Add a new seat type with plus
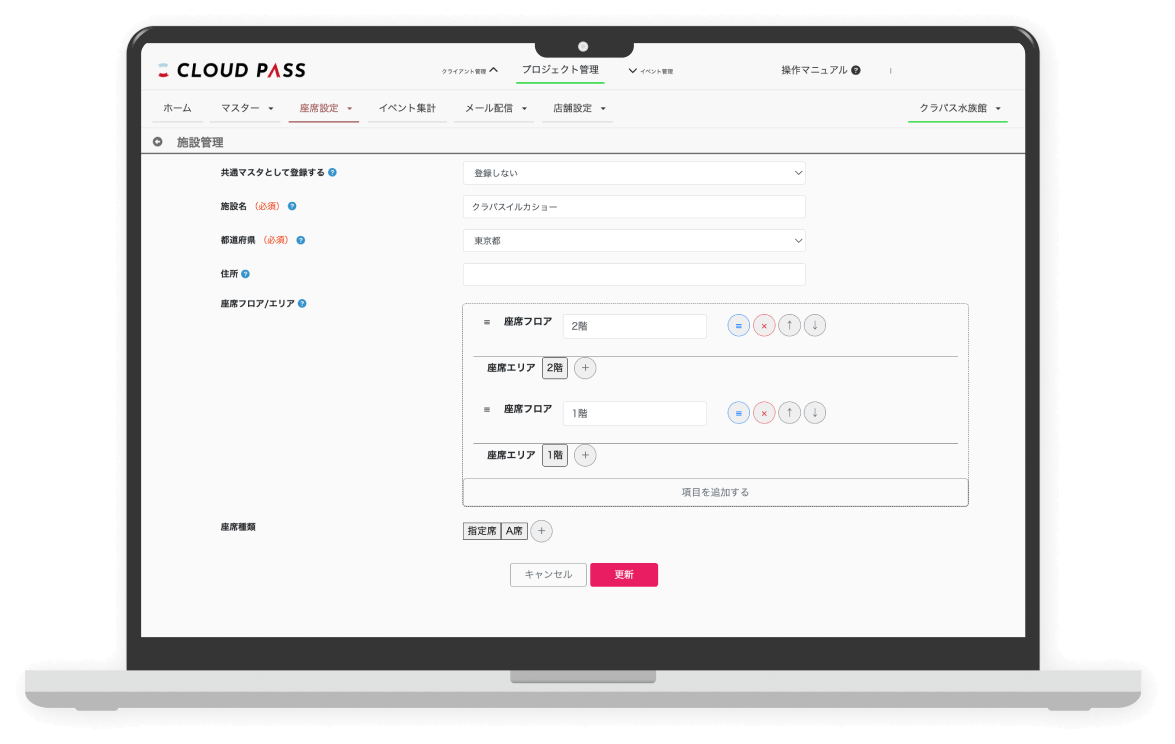This screenshot has width=1175, height=744. click(x=541, y=531)
